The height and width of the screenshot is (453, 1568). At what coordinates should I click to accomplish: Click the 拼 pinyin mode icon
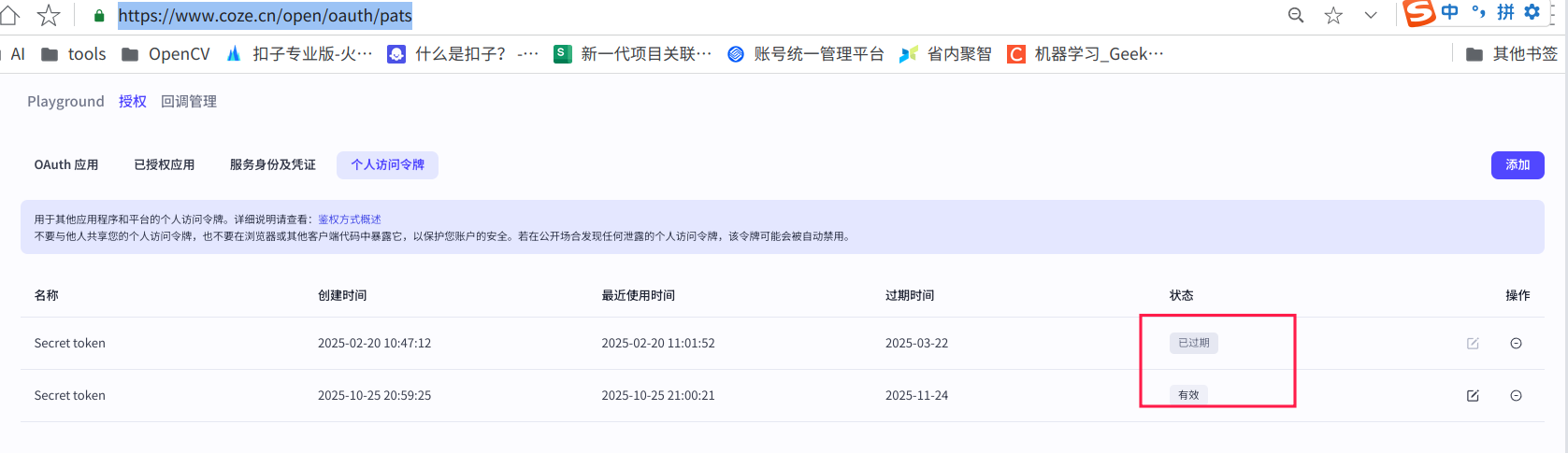click(x=1505, y=12)
